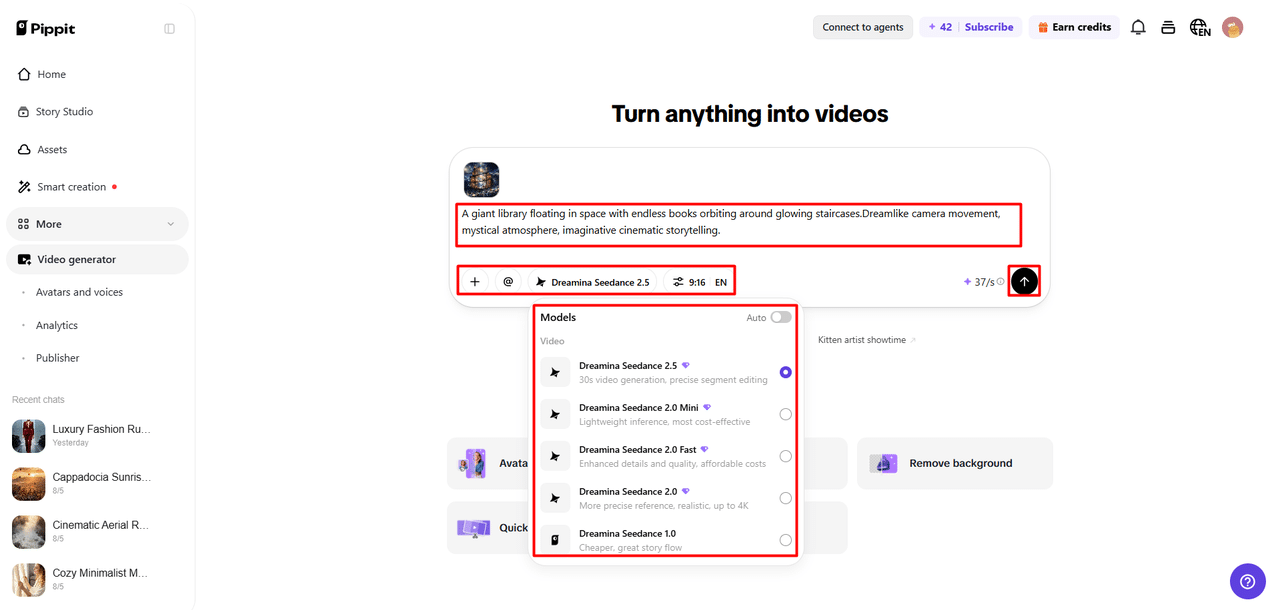Click Connect to agents button

(x=862, y=27)
